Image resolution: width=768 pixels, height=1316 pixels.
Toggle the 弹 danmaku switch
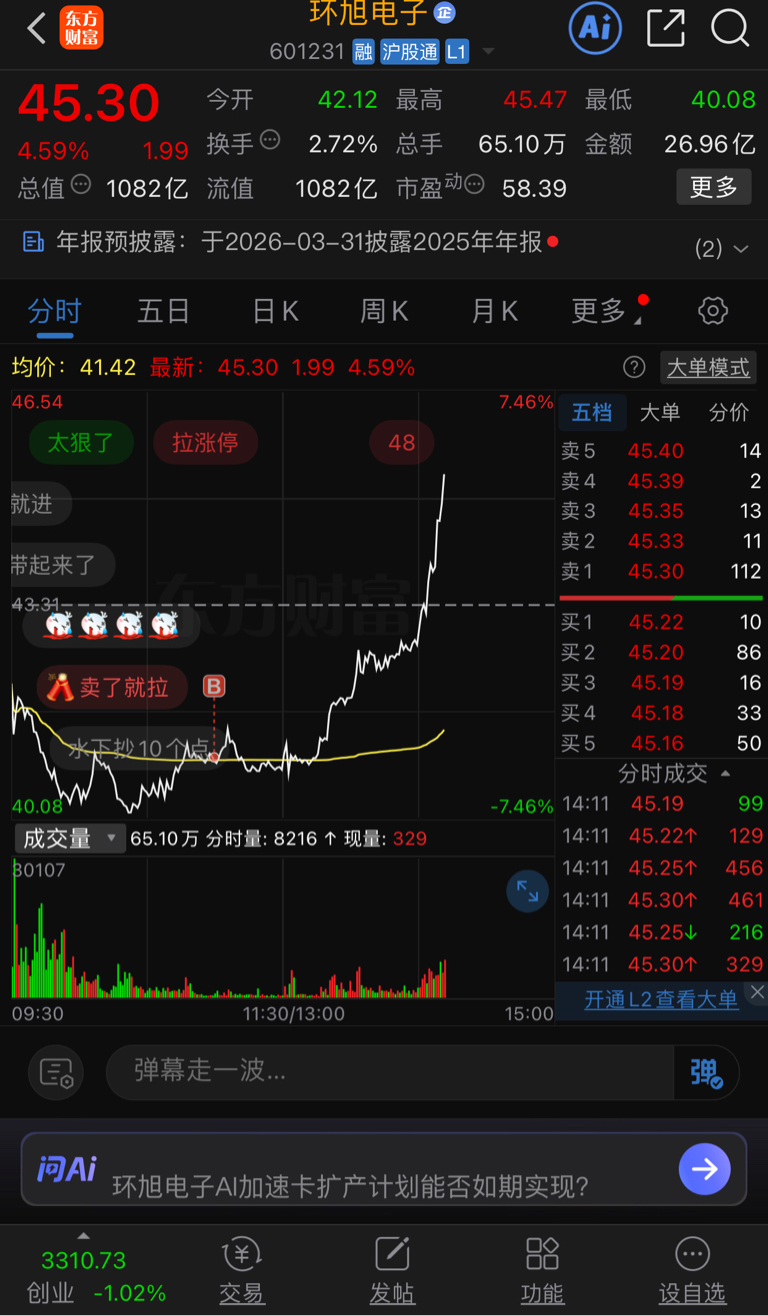[x=707, y=1072]
